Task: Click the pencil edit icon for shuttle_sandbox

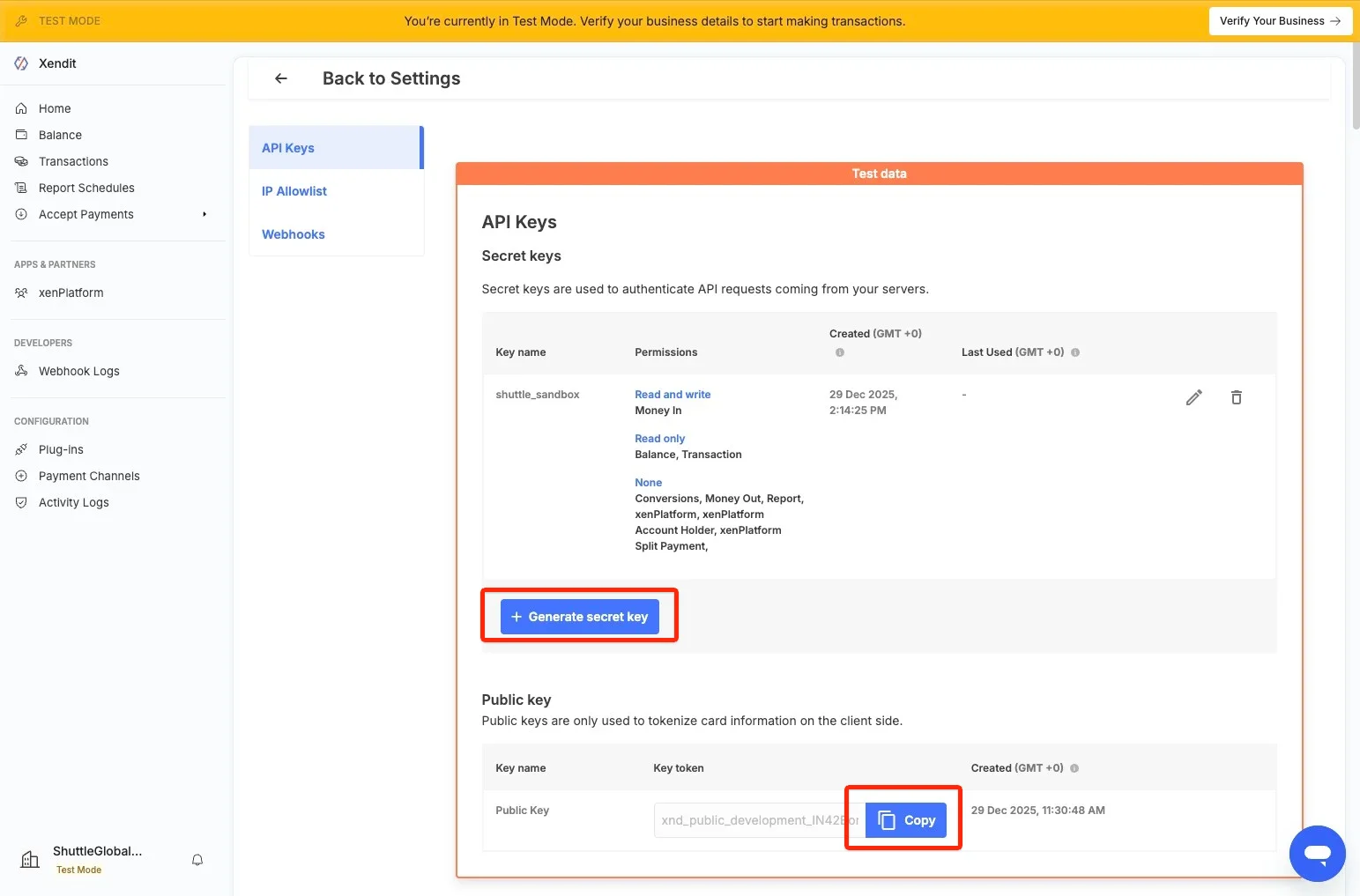Action: point(1193,397)
